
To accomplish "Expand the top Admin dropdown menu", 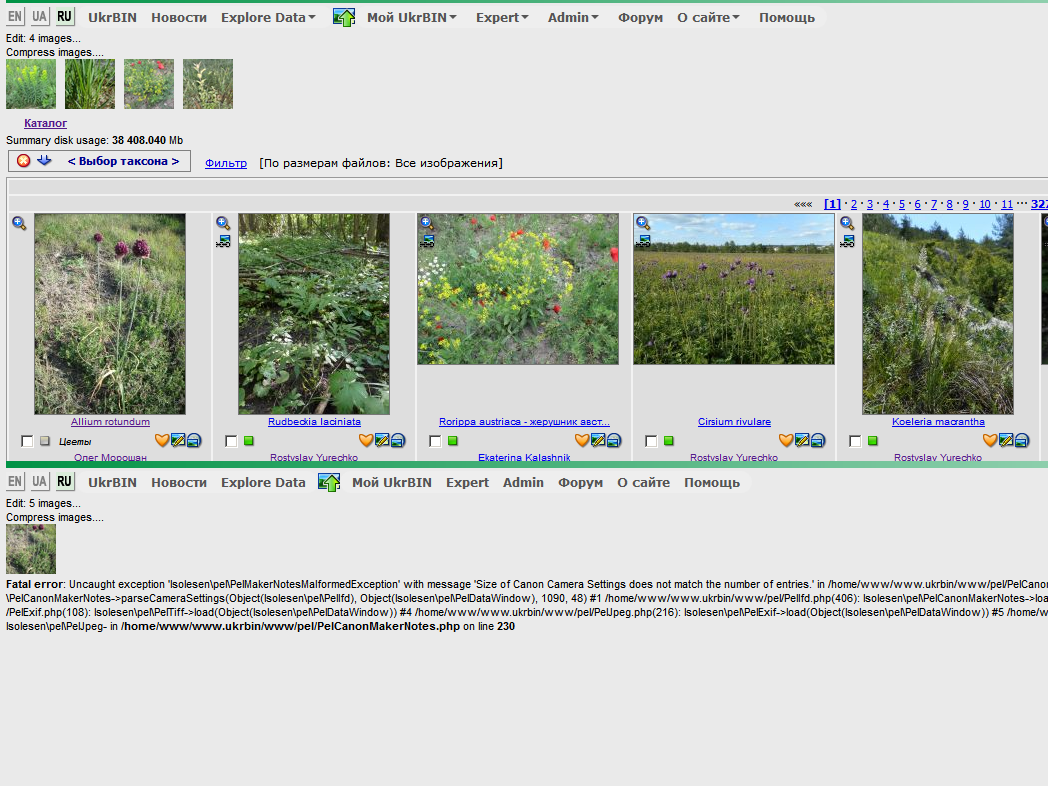I will (573, 17).
